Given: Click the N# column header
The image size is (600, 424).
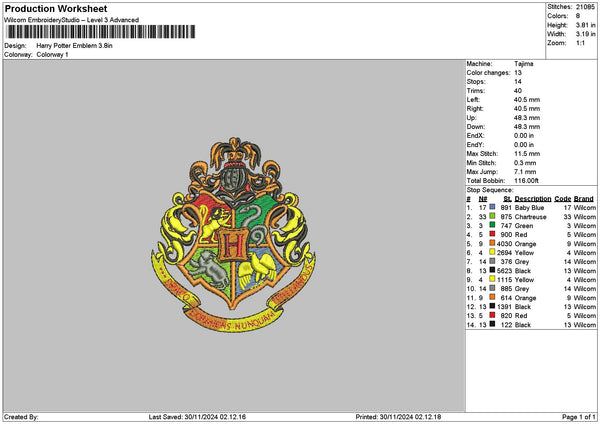Looking at the screenshot, I should pos(483,199).
